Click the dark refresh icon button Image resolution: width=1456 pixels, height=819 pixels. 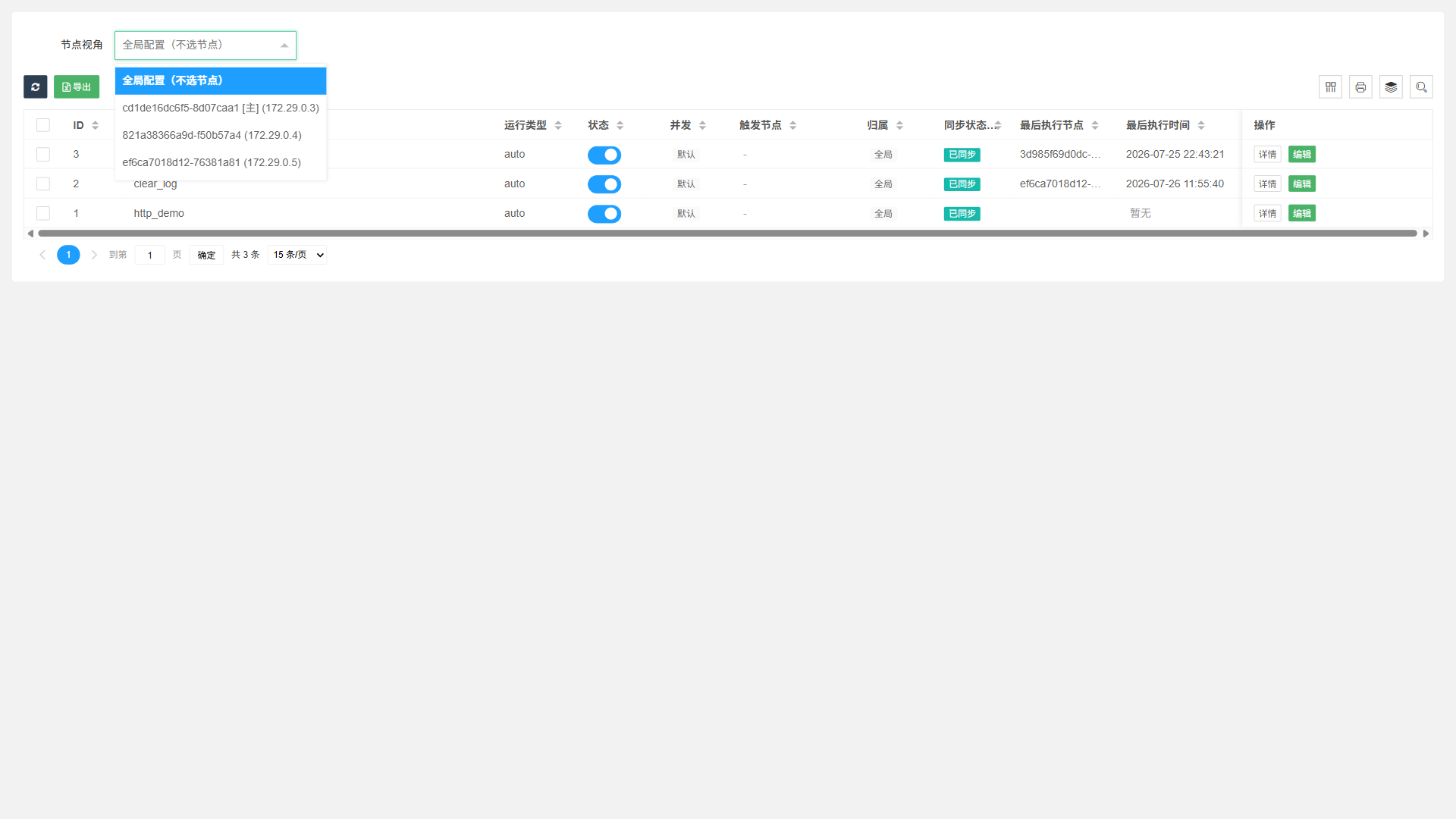36,87
